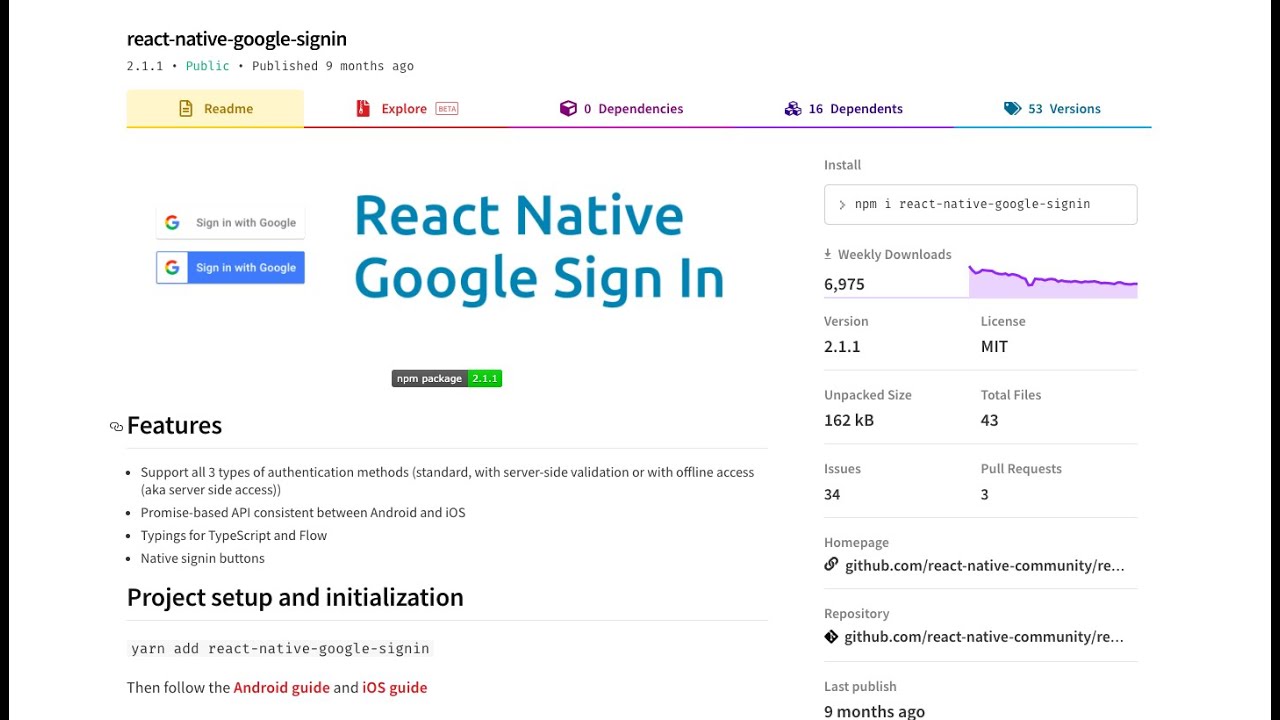Viewport: 1280px width, 720px height.
Task: Click the Promise-based API bullet text
Action: coord(303,512)
